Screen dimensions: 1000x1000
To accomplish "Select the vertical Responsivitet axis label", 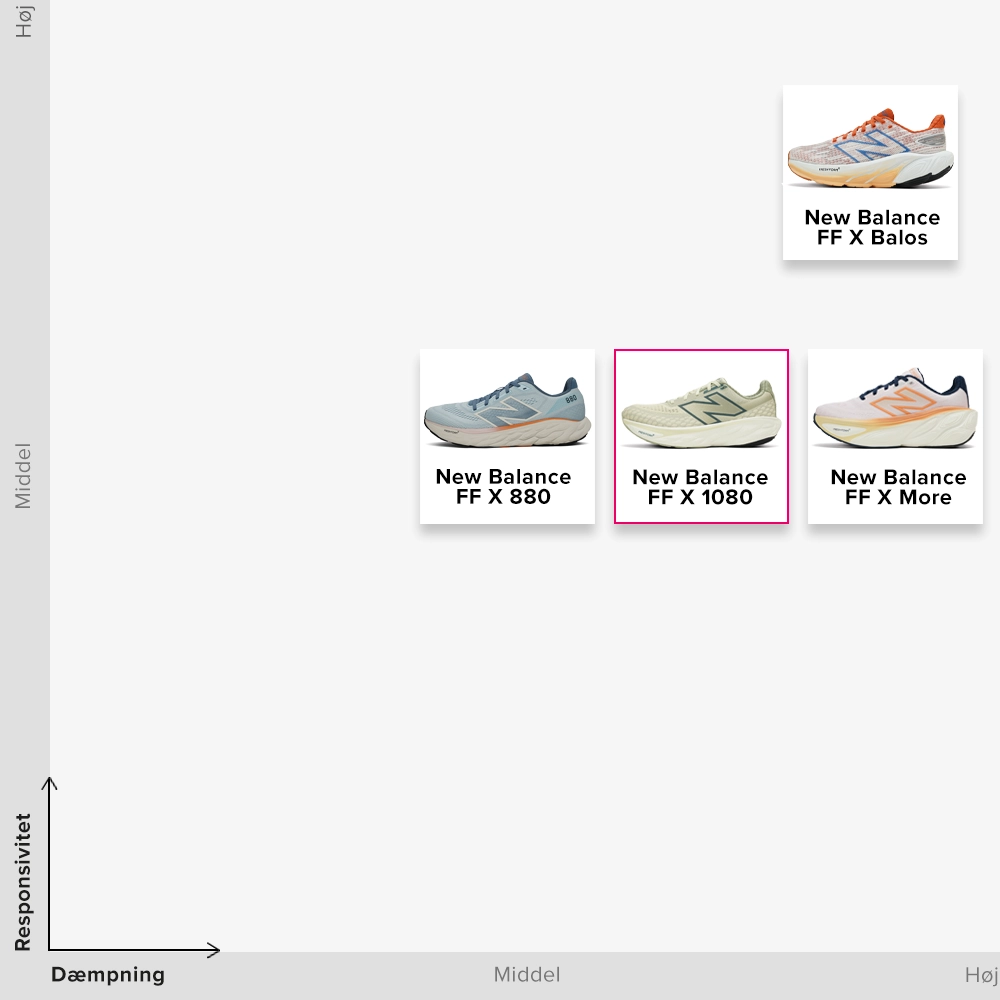I will point(23,881).
